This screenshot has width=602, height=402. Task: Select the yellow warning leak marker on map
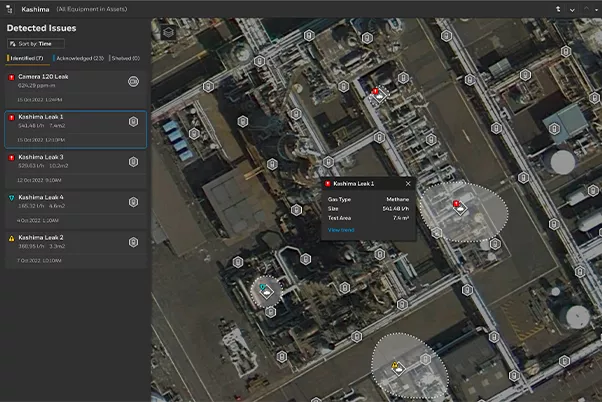tap(397, 367)
